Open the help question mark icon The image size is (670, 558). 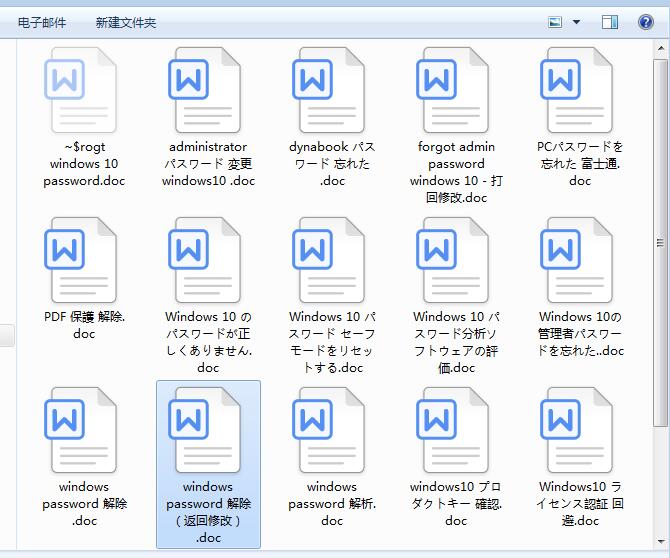(x=646, y=22)
